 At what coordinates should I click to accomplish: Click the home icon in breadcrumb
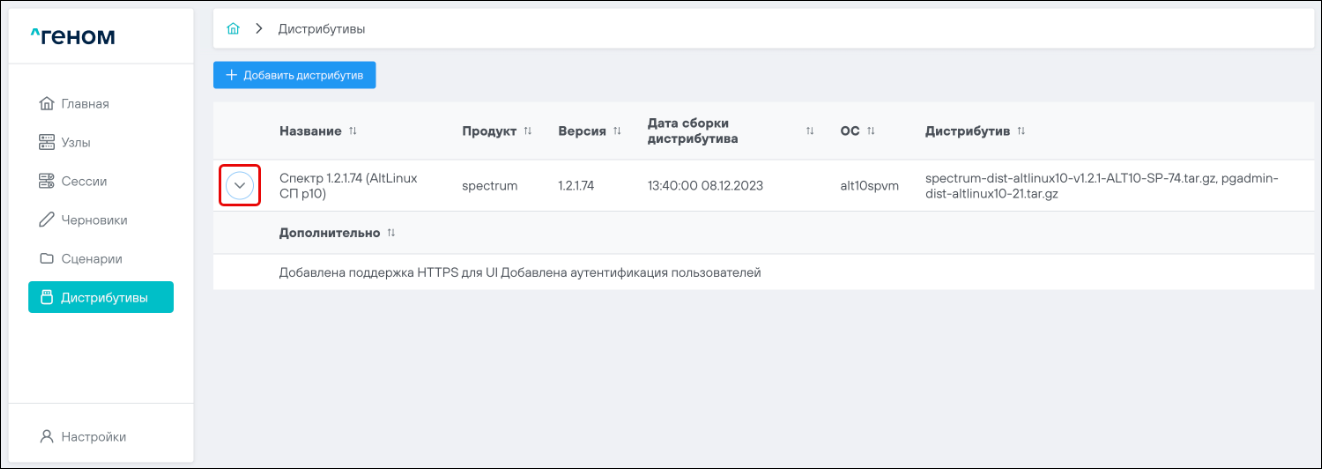click(x=233, y=29)
